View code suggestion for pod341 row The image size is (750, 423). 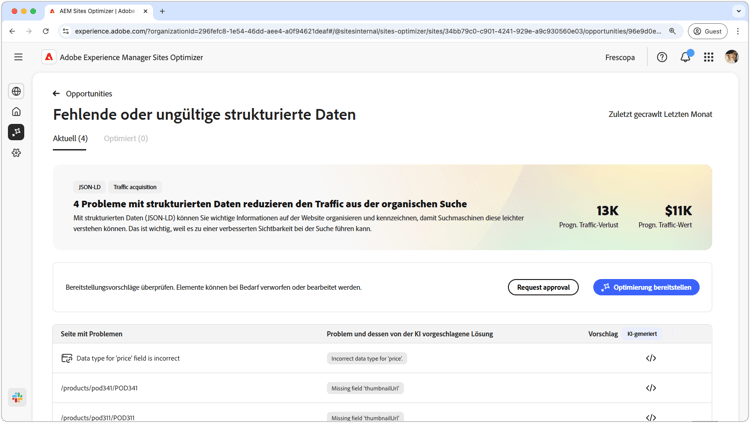651,388
